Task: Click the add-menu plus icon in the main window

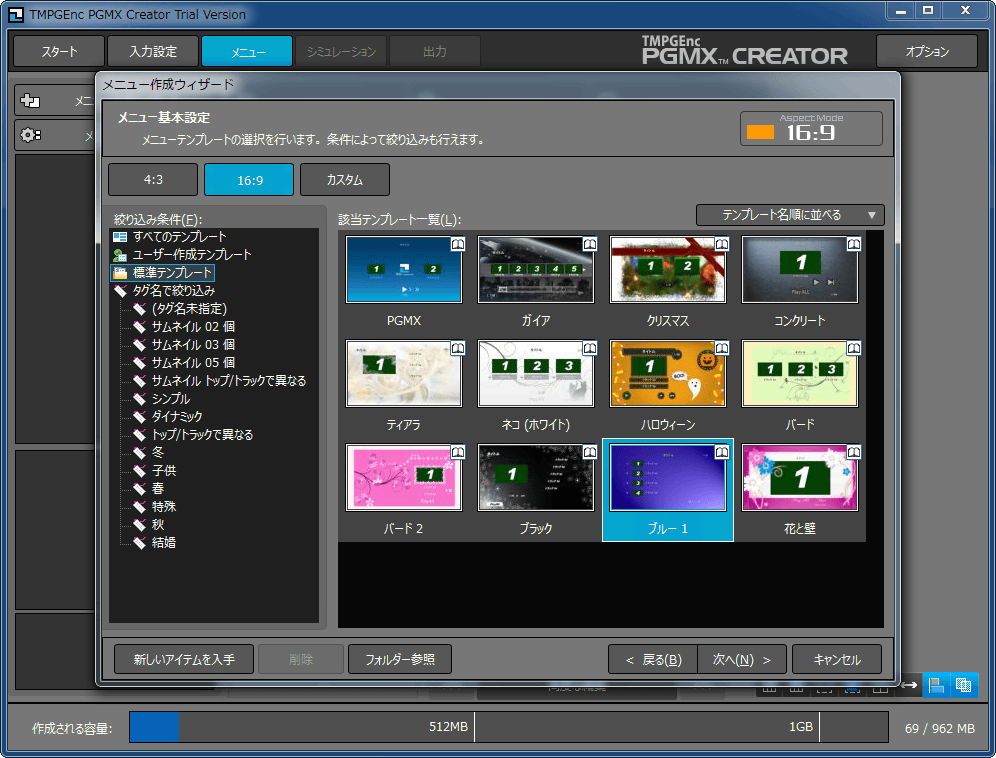Action: click(x=30, y=100)
